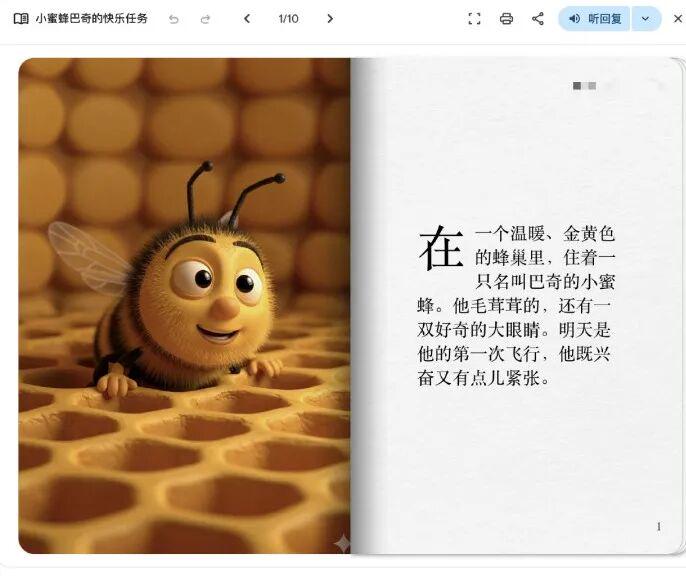This screenshot has height=576, width=686.
Task: Click the sparkle watermark at illustration bottom
Action: [342, 543]
